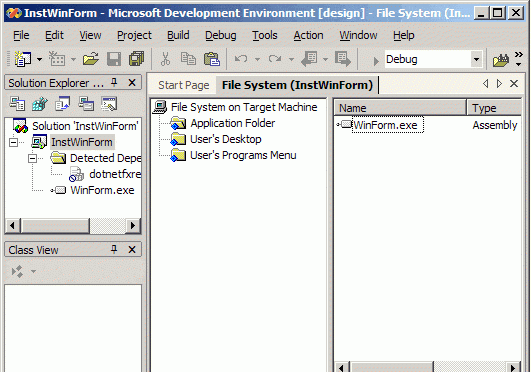Screen dimensions: 531x372
Task: Close the Class View panel
Action: point(132,250)
